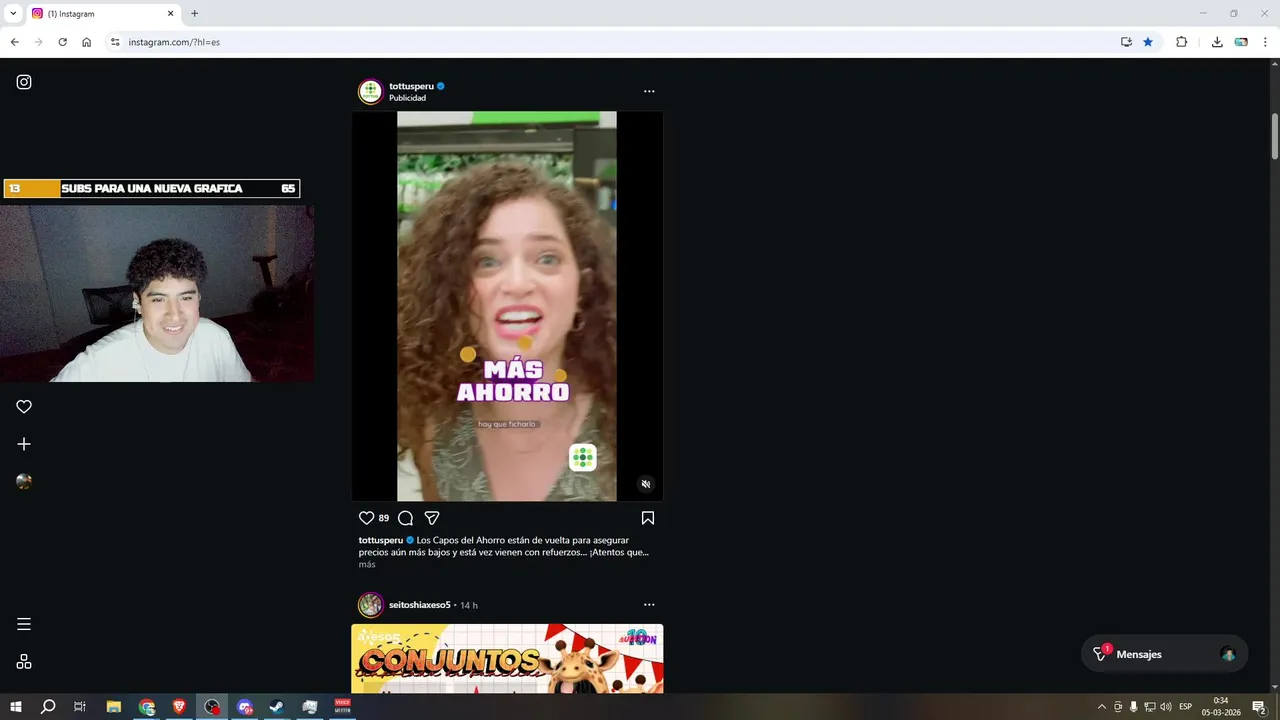This screenshot has width=1280, height=720.
Task: Open the Mensajes floating button
Action: tap(1165, 654)
